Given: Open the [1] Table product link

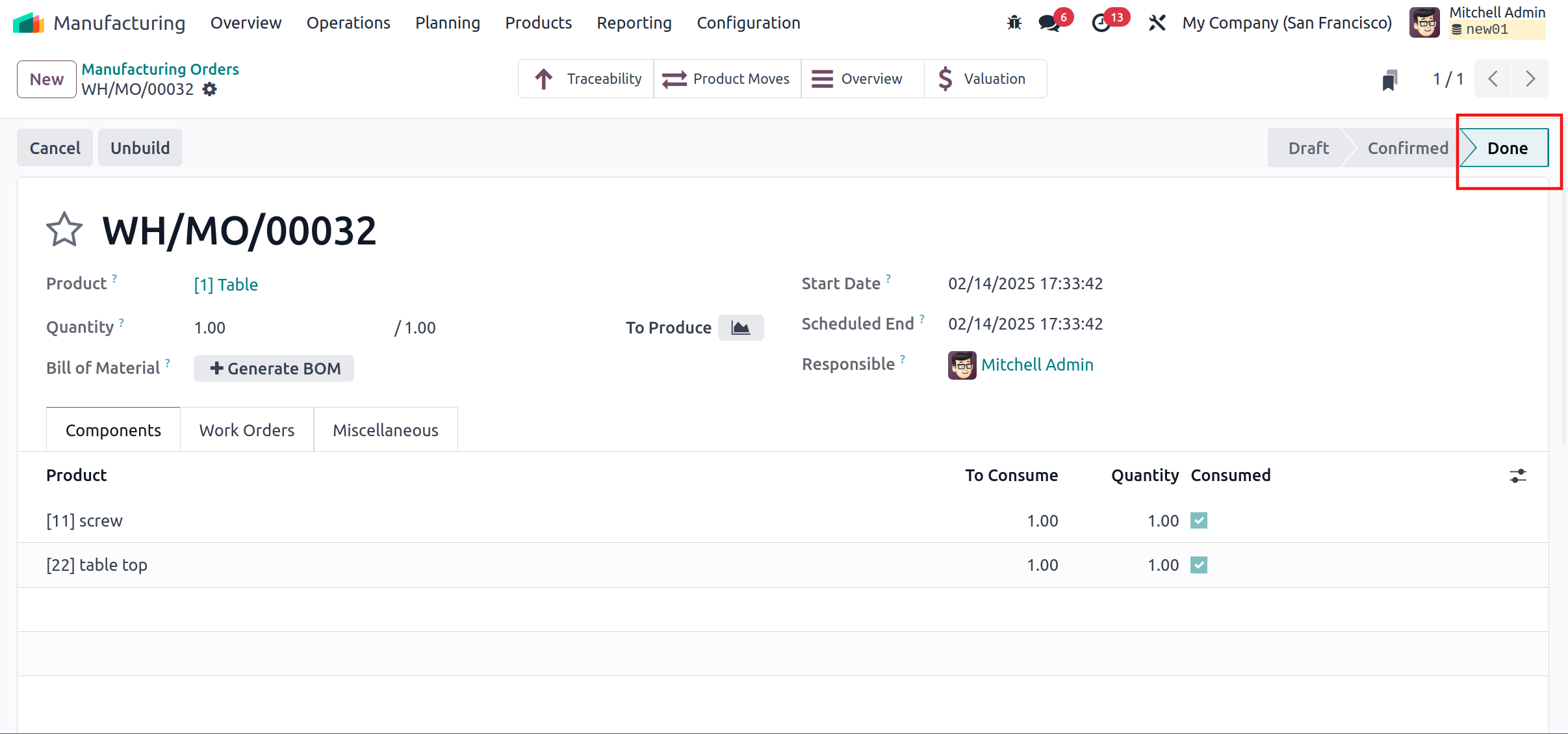Looking at the screenshot, I should click(x=225, y=285).
